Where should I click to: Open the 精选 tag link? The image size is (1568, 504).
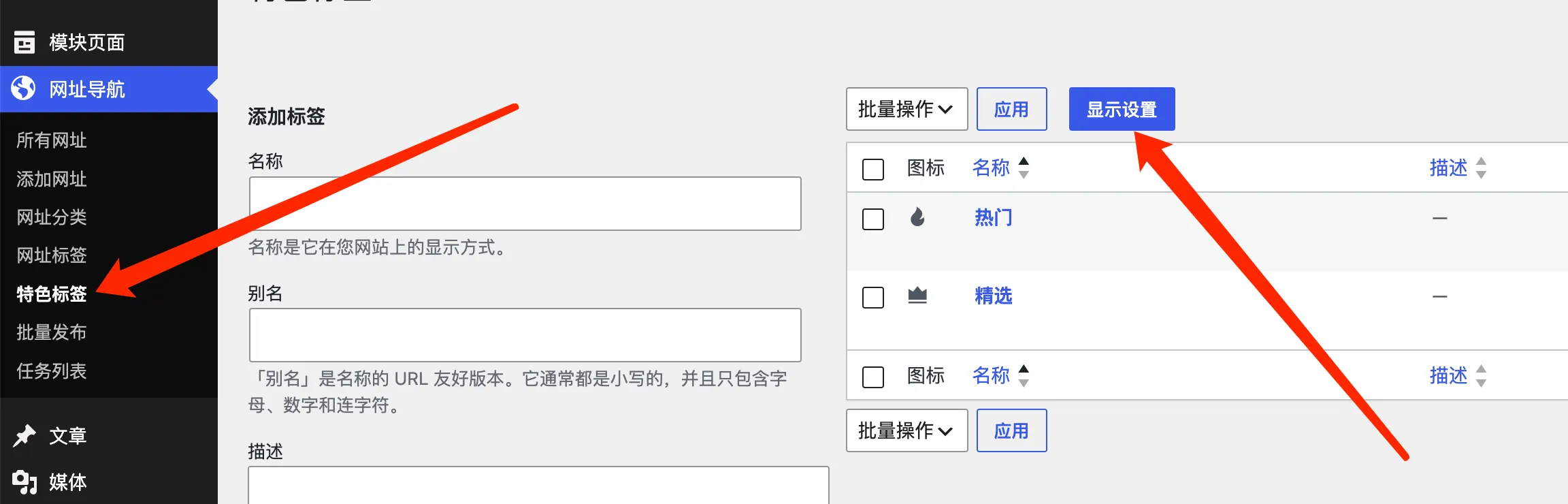[994, 296]
